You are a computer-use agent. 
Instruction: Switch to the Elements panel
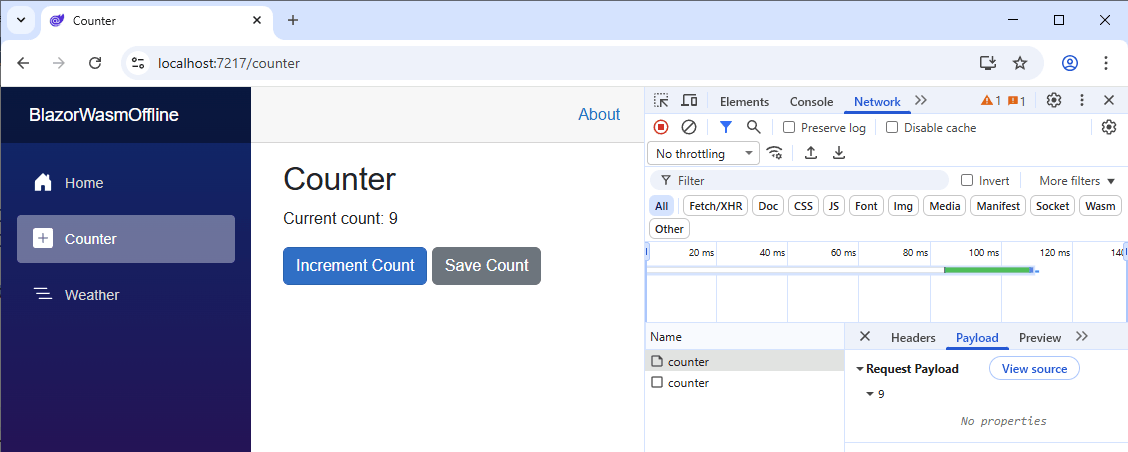click(744, 101)
